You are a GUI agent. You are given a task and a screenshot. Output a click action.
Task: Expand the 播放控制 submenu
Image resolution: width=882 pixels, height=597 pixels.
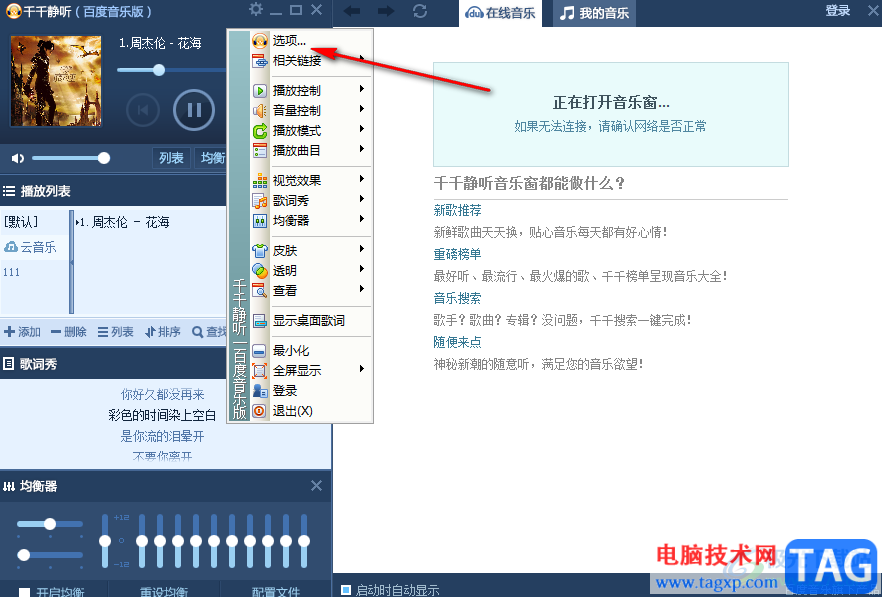[362, 89]
